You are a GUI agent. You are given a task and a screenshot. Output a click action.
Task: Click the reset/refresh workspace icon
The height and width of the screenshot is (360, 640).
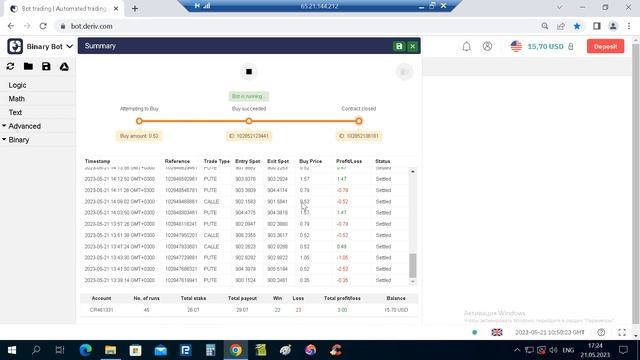[10, 67]
